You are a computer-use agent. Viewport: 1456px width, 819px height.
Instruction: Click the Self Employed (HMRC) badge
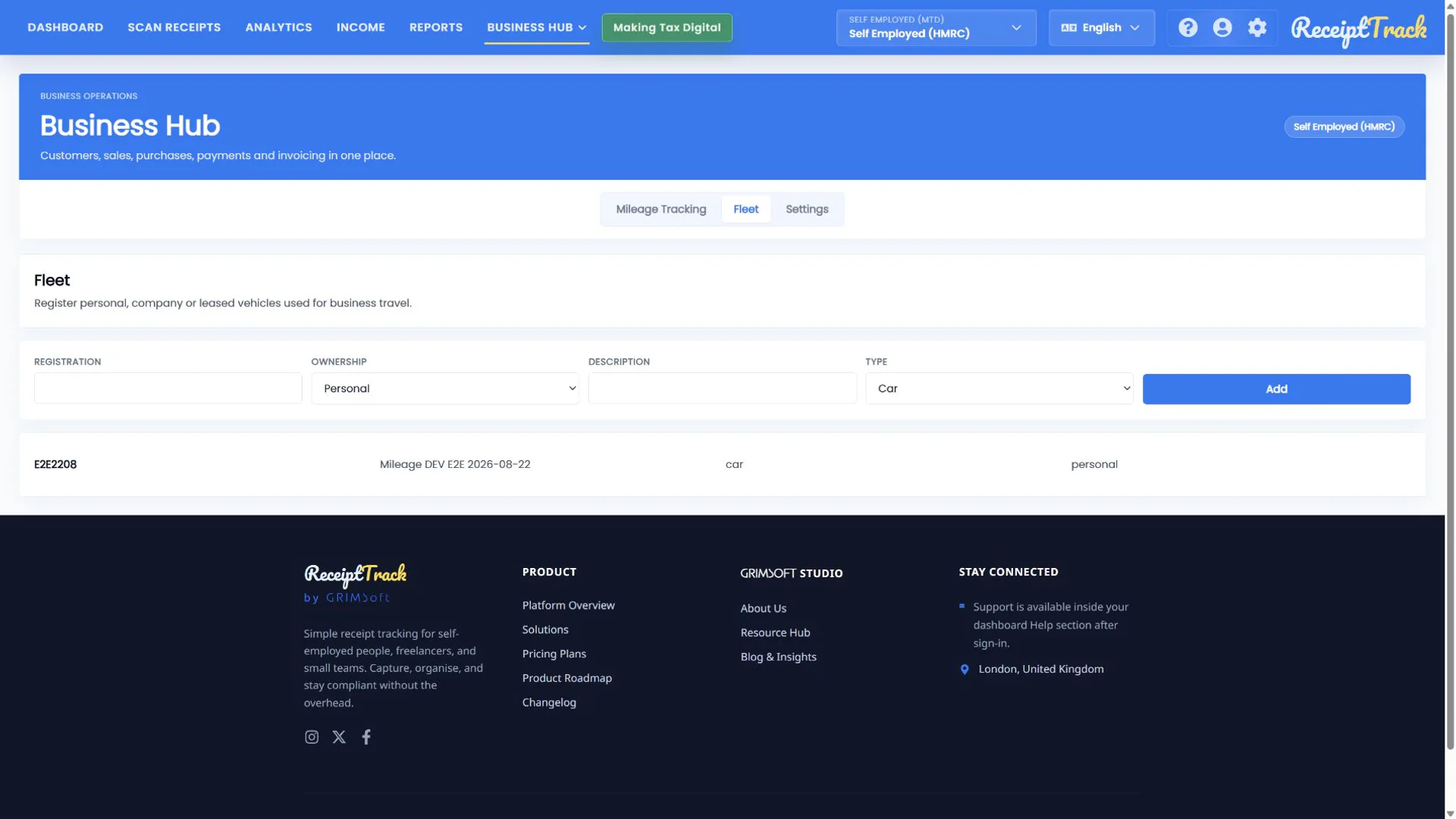point(1344,127)
